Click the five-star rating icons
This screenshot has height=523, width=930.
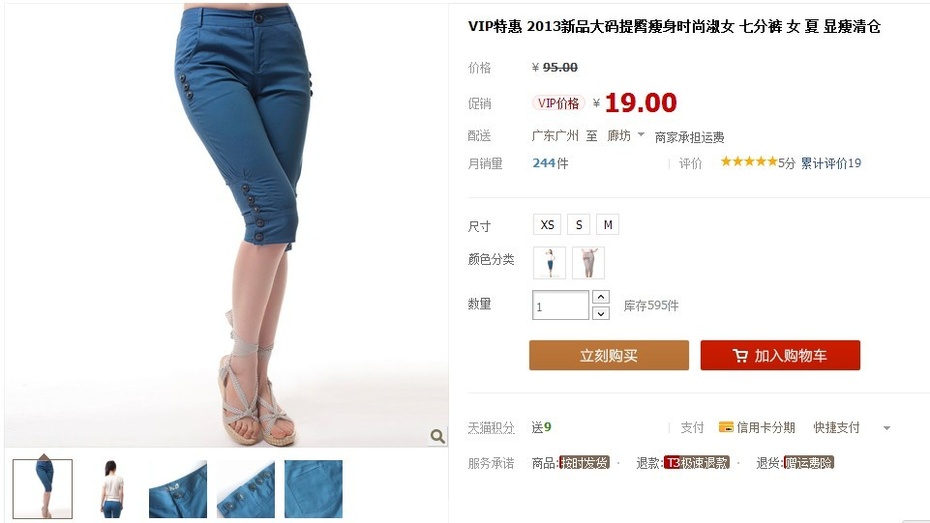tap(749, 161)
